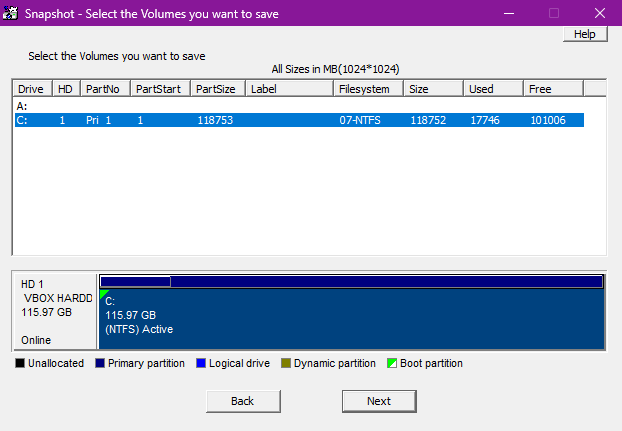Click the PartNo column header

(x=106, y=89)
